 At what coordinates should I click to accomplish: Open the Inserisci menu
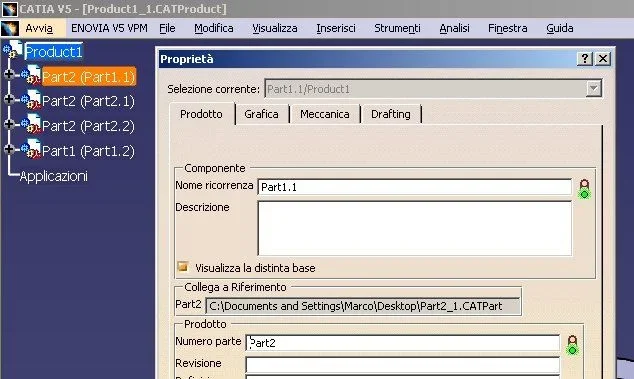point(336,28)
